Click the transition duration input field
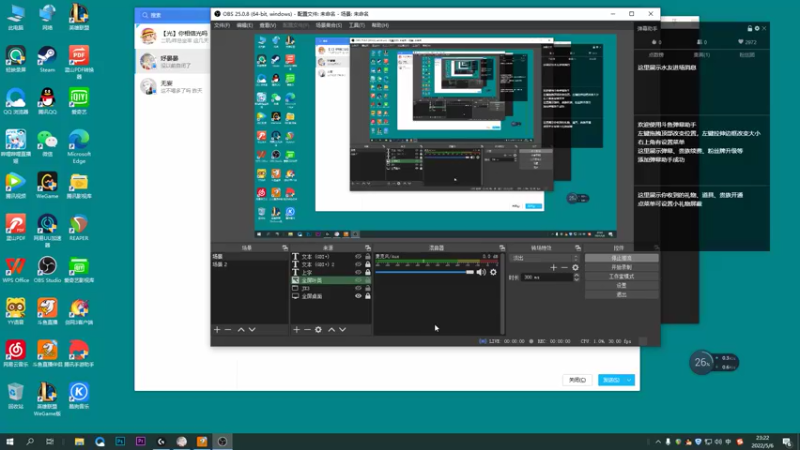800x450 pixels. [x=547, y=278]
